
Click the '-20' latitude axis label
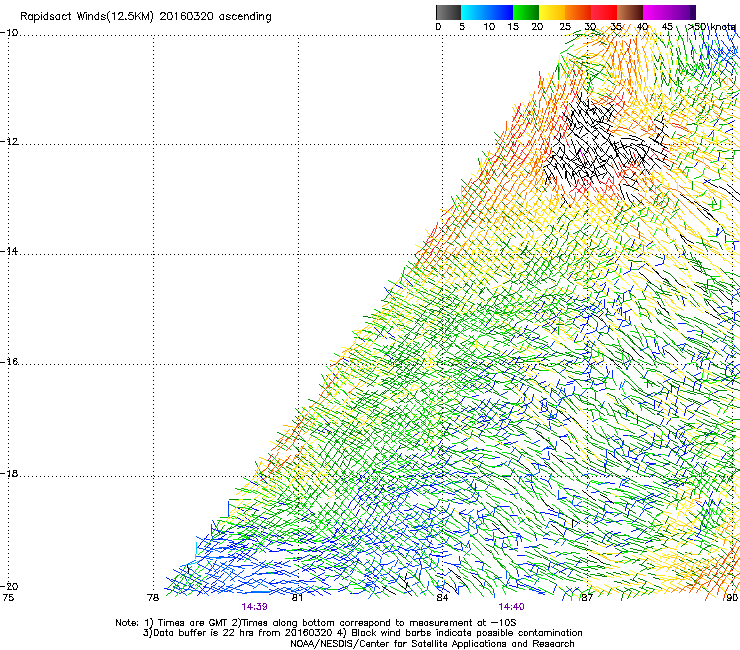click(9, 586)
